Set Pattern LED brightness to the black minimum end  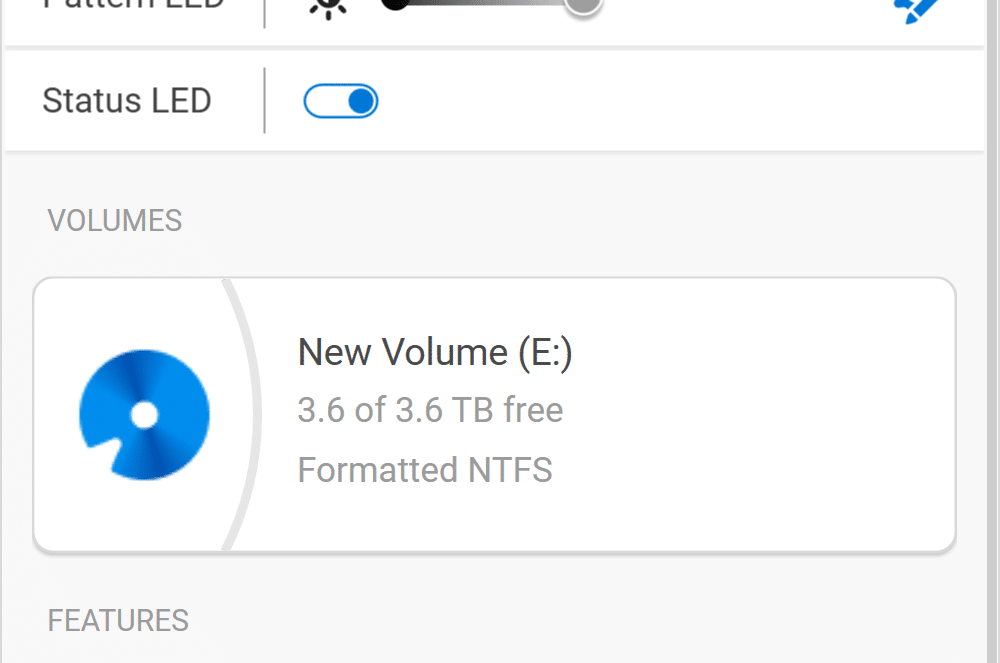(395, 4)
